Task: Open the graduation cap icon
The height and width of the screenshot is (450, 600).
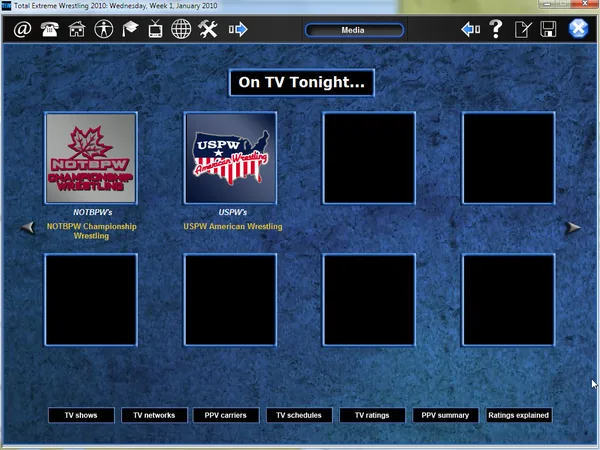Action: pos(130,29)
